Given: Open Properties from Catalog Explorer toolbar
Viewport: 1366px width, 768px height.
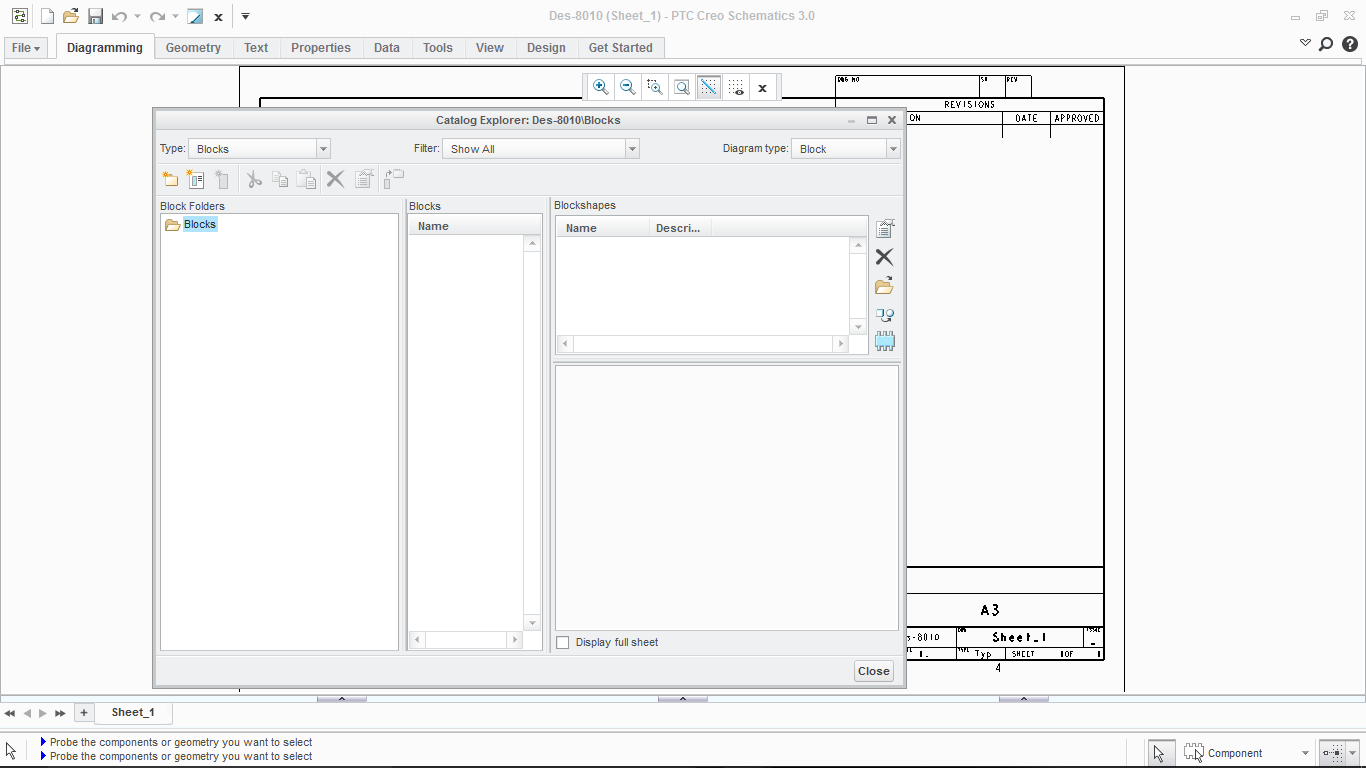Looking at the screenshot, I should (x=364, y=179).
